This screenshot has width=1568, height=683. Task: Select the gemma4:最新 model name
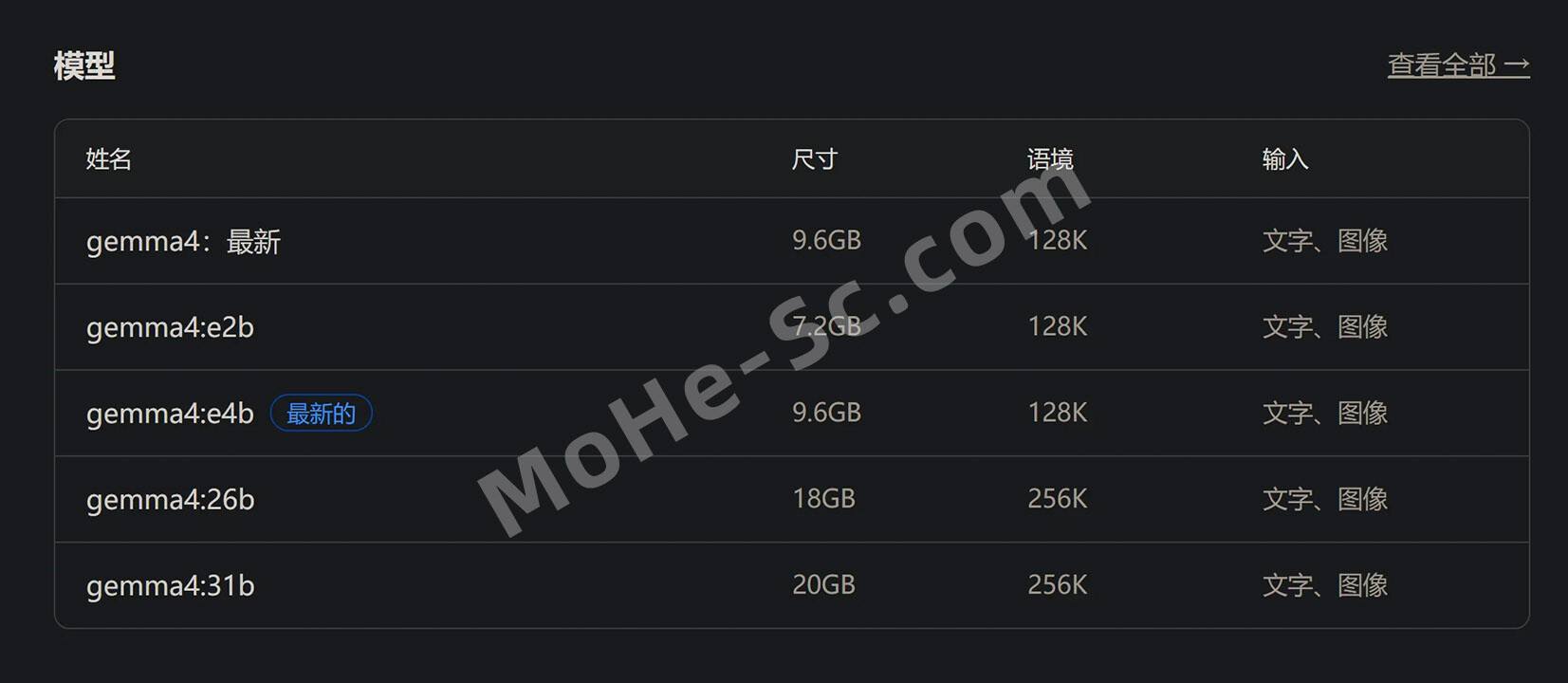coord(183,242)
